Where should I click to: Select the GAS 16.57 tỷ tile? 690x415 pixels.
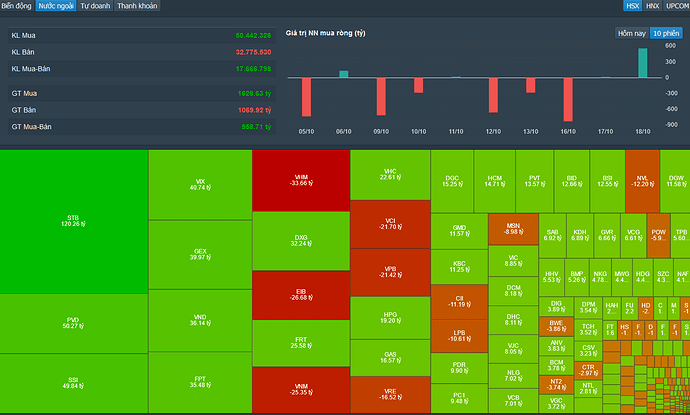coord(390,358)
